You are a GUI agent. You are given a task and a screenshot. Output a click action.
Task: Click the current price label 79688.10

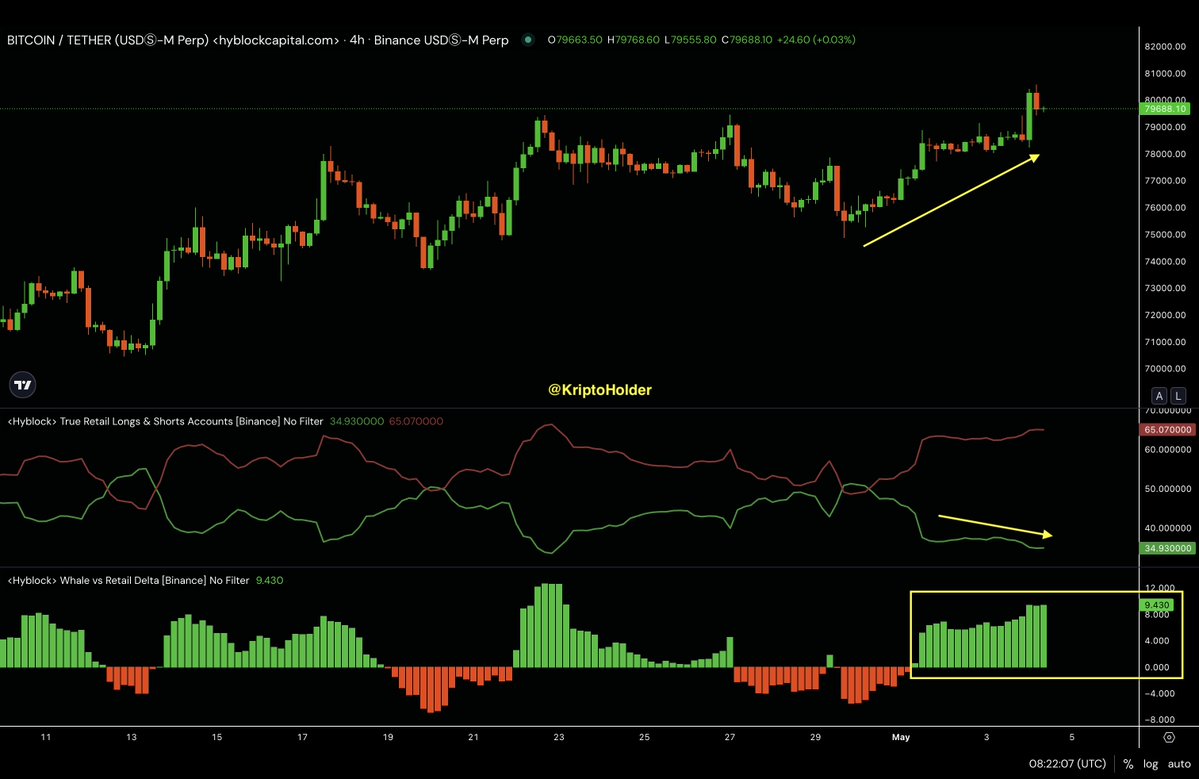(x=1165, y=109)
